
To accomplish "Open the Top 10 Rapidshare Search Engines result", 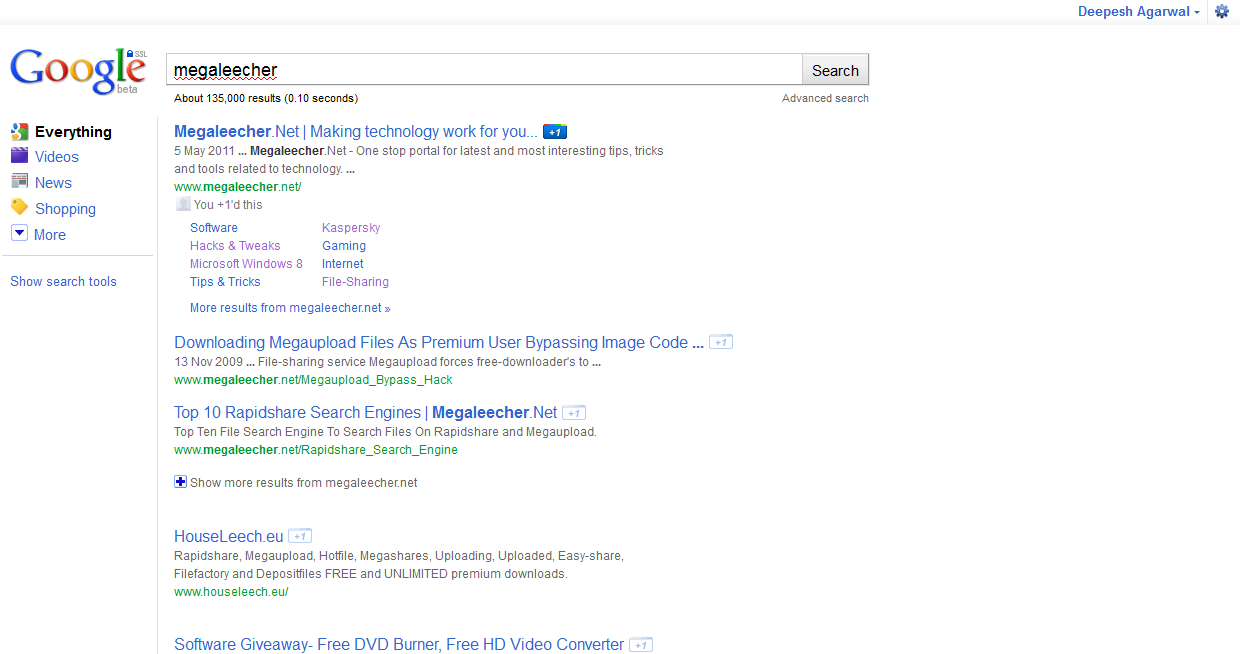I will pyautogui.click(x=365, y=412).
